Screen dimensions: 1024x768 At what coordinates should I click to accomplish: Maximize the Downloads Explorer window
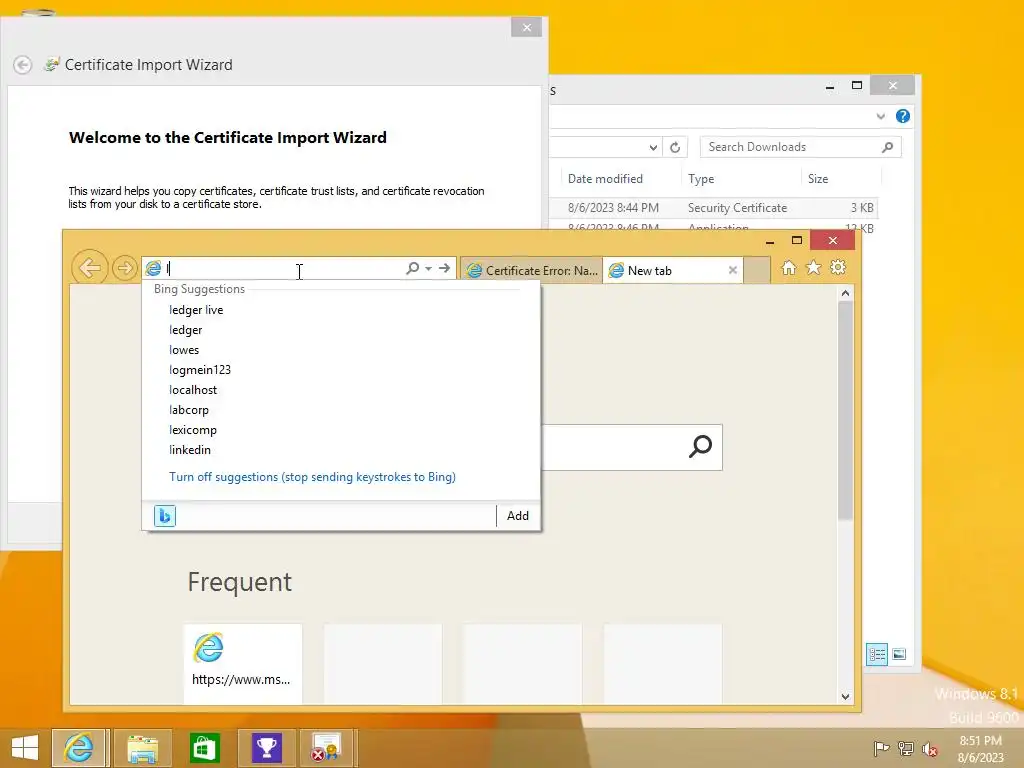pos(857,86)
